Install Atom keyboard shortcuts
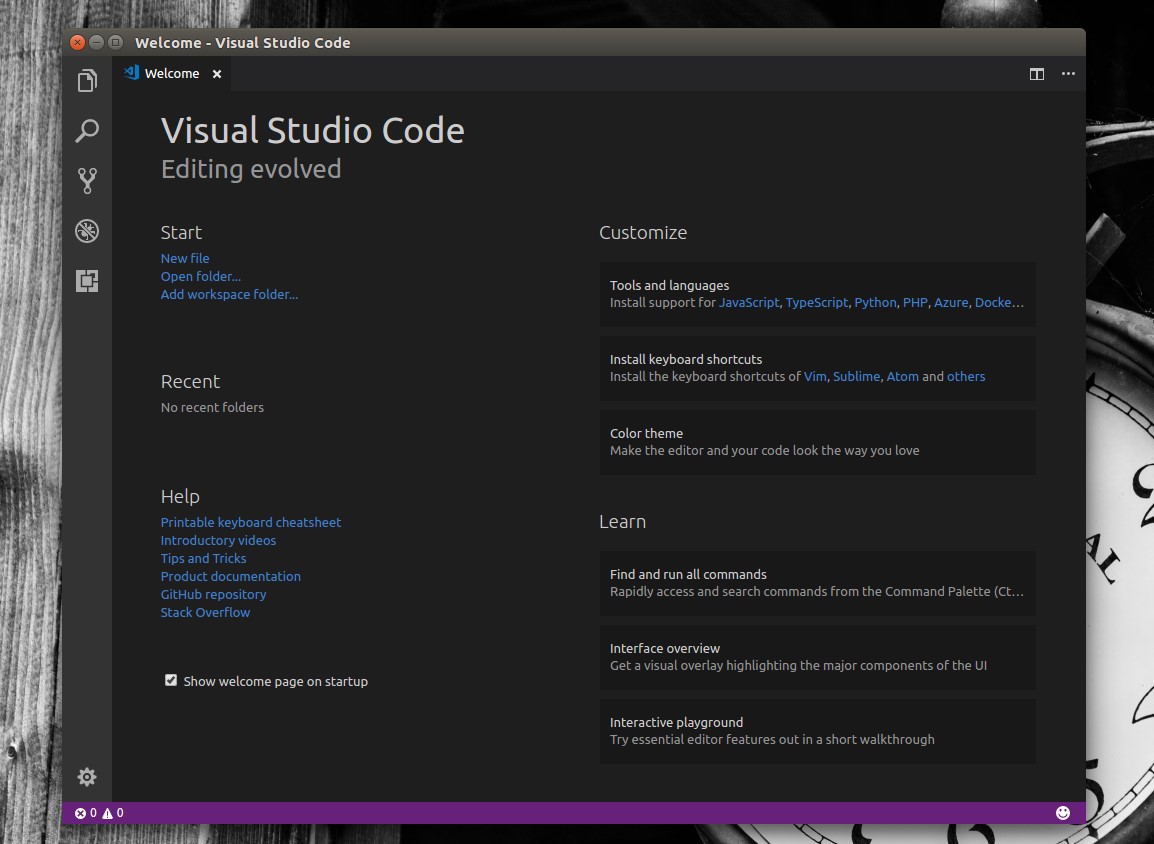This screenshot has width=1154, height=844. (x=902, y=377)
